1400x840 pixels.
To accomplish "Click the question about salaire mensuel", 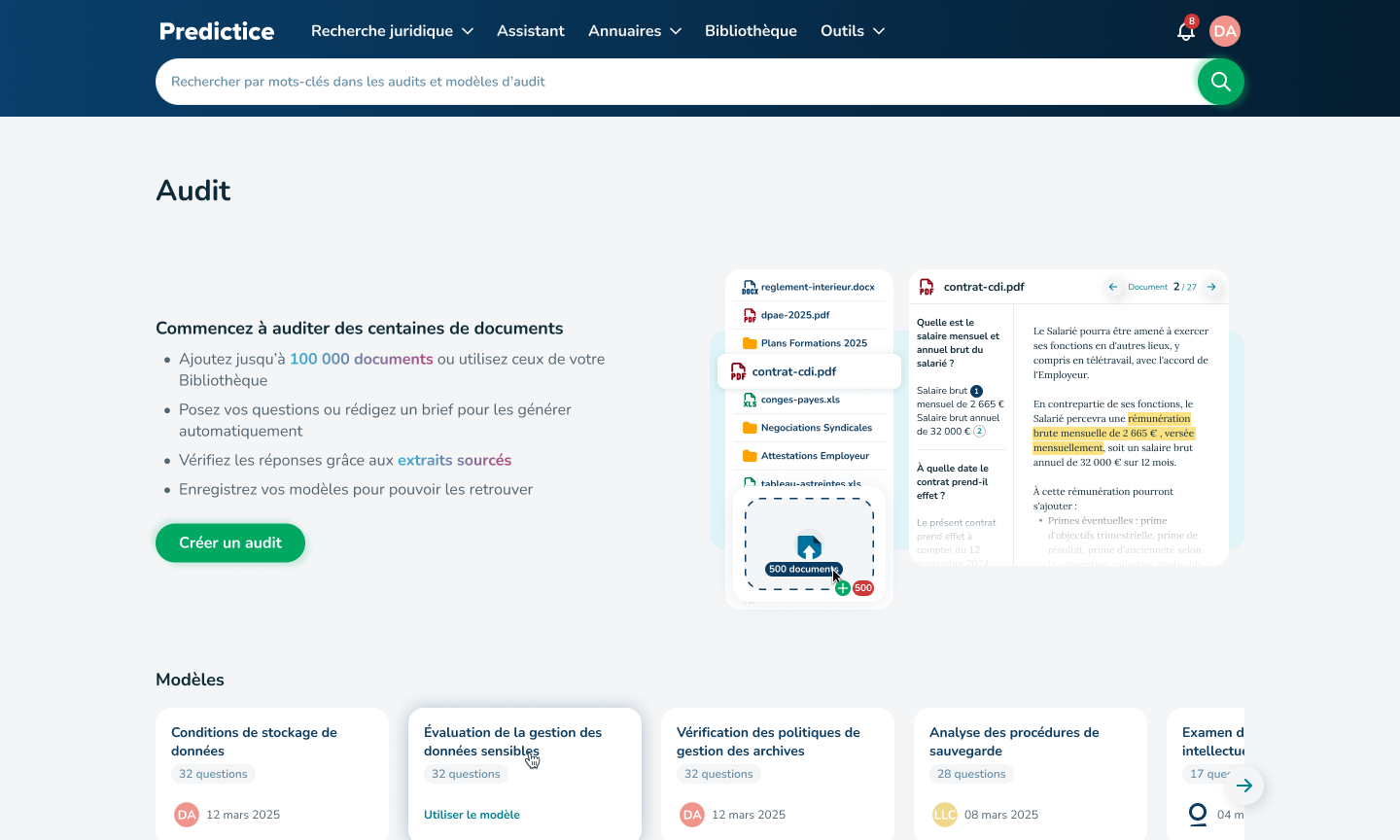I will point(958,343).
